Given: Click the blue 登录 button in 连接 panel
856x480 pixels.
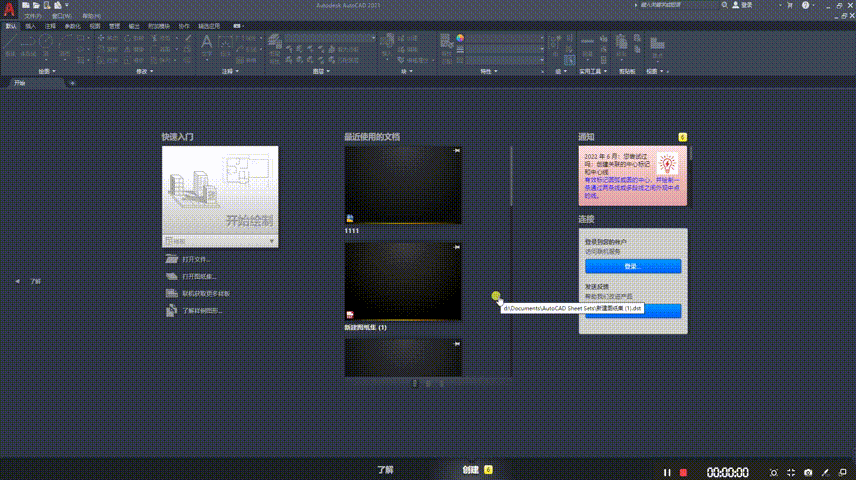Looking at the screenshot, I should click(633, 266).
